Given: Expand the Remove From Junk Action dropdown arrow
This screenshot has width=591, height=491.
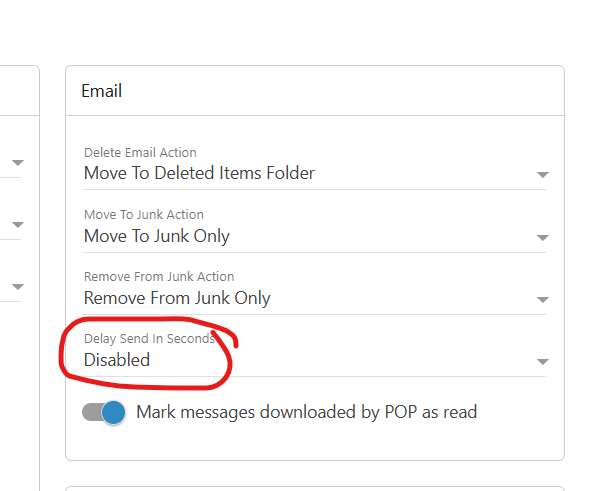Looking at the screenshot, I should tap(542, 300).
